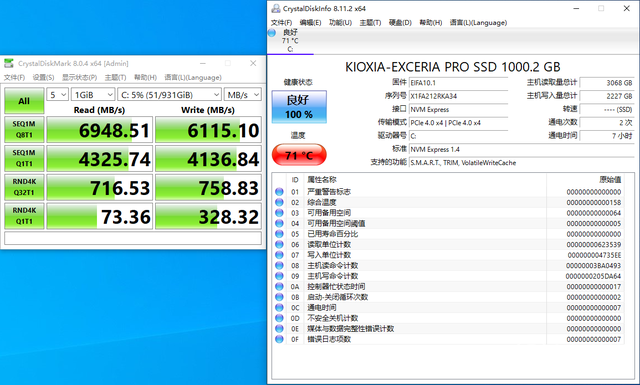Click RND4K Q32T1 write result 758.83

tap(208, 187)
